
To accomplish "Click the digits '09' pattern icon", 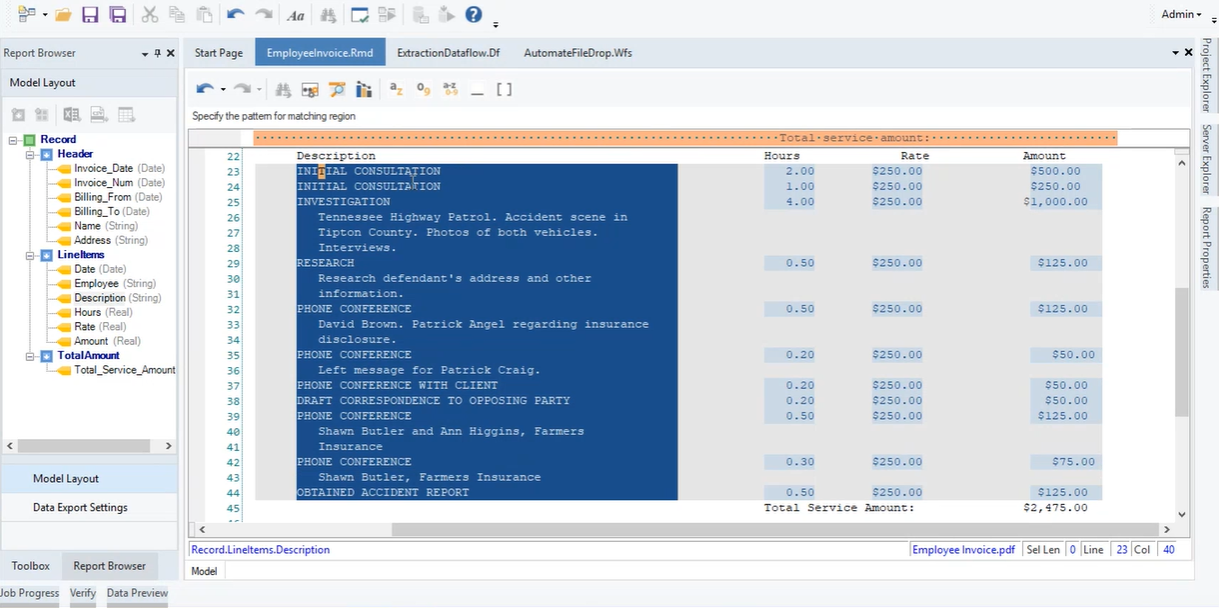I will point(423,89).
